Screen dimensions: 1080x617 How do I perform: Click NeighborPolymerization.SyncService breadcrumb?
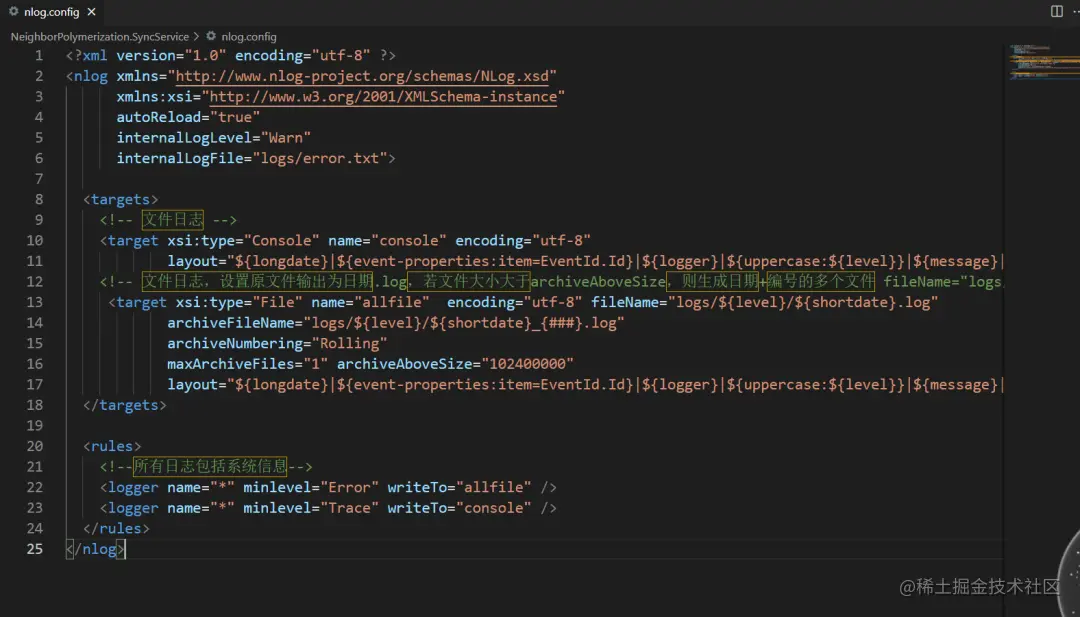pyautogui.click(x=99, y=36)
